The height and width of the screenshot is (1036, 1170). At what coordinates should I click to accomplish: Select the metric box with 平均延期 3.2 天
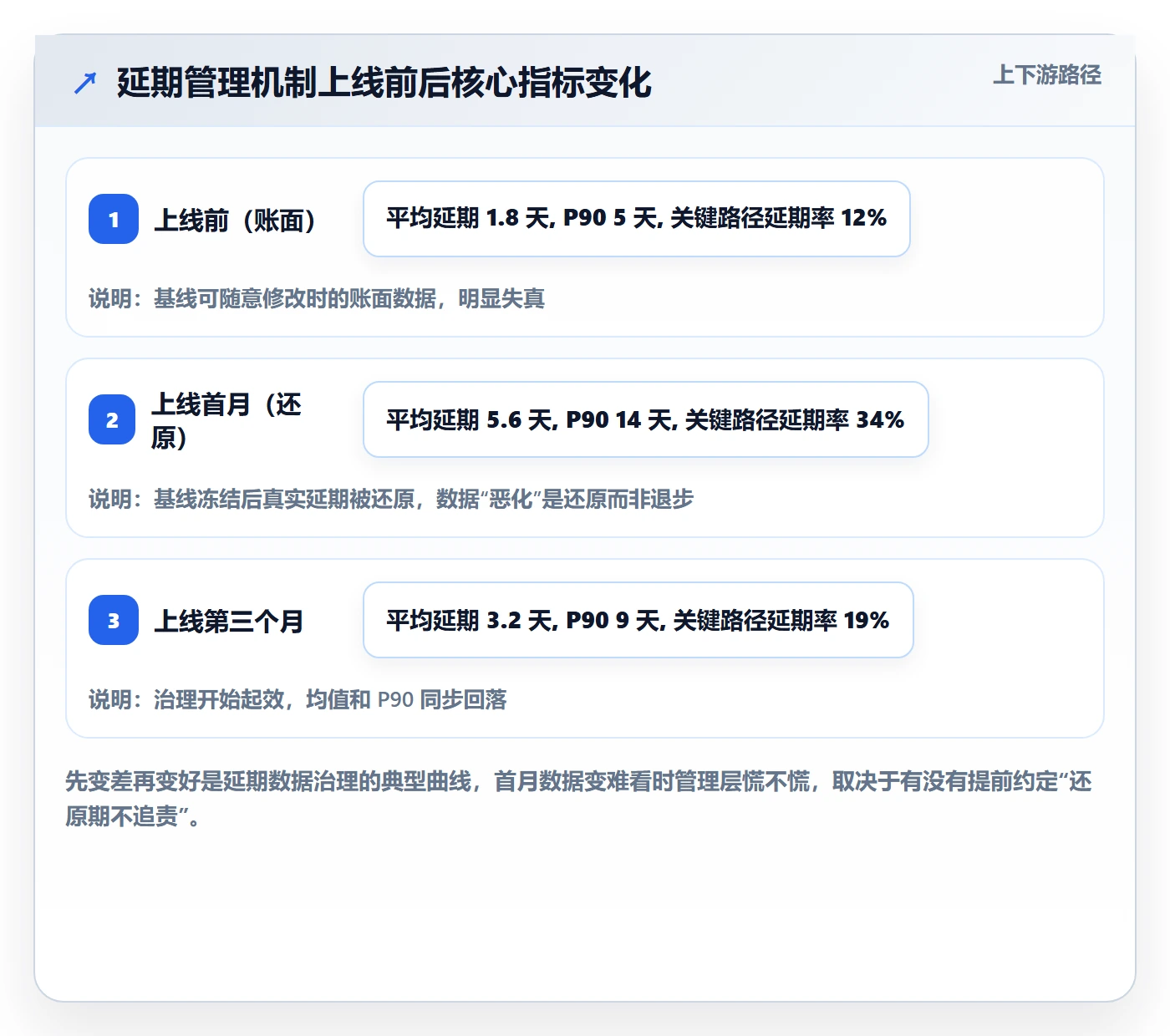pyautogui.click(x=638, y=620)
